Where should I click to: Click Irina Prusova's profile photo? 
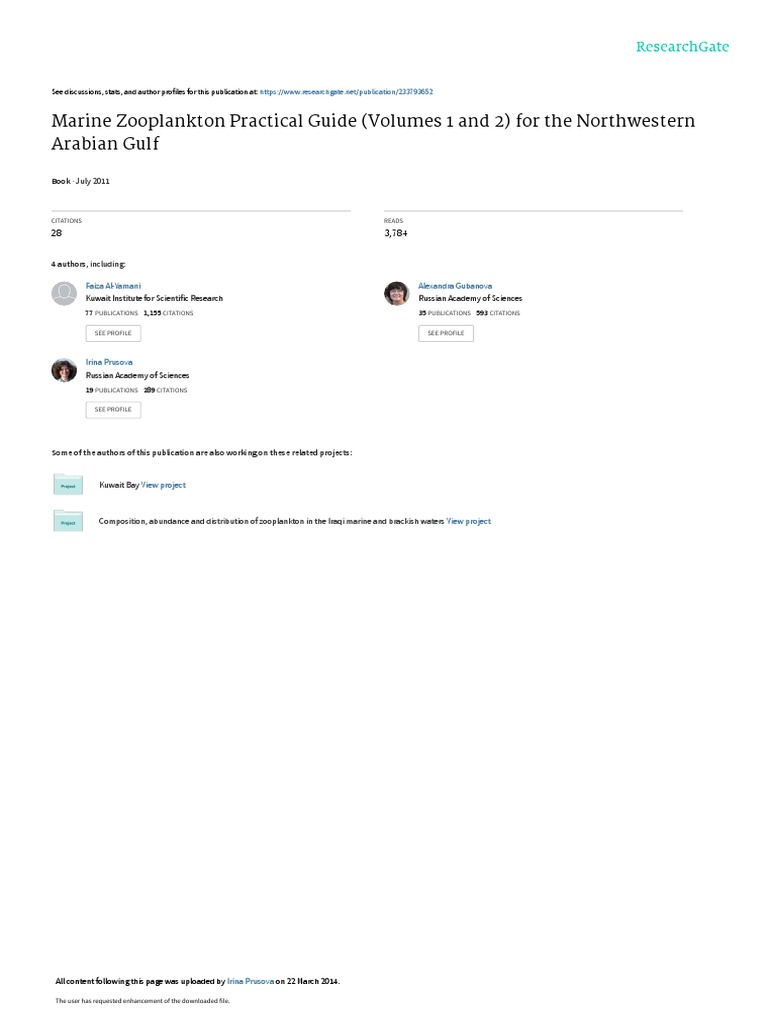click(64, 370)
